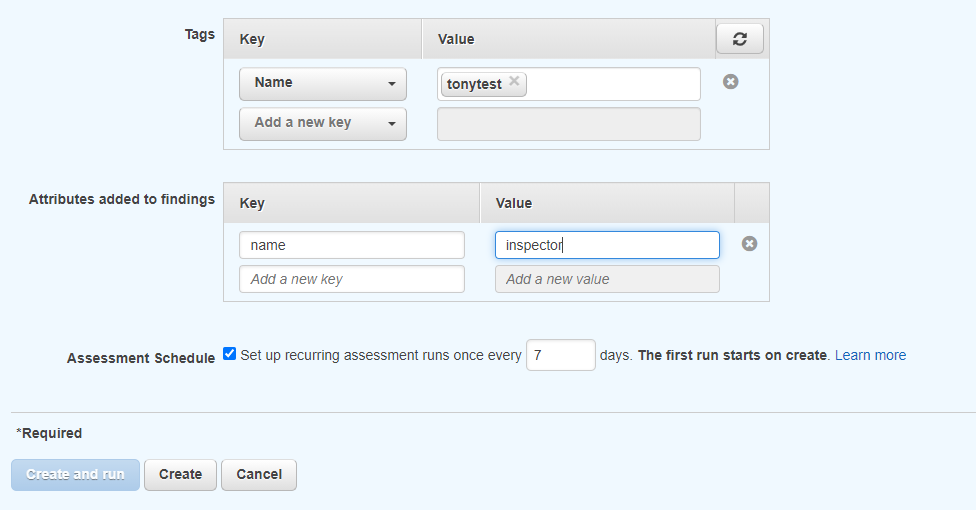This screenshot has width=976, height=510.
Task: Remove the tonytest value chip
Action: coord(514,82)
